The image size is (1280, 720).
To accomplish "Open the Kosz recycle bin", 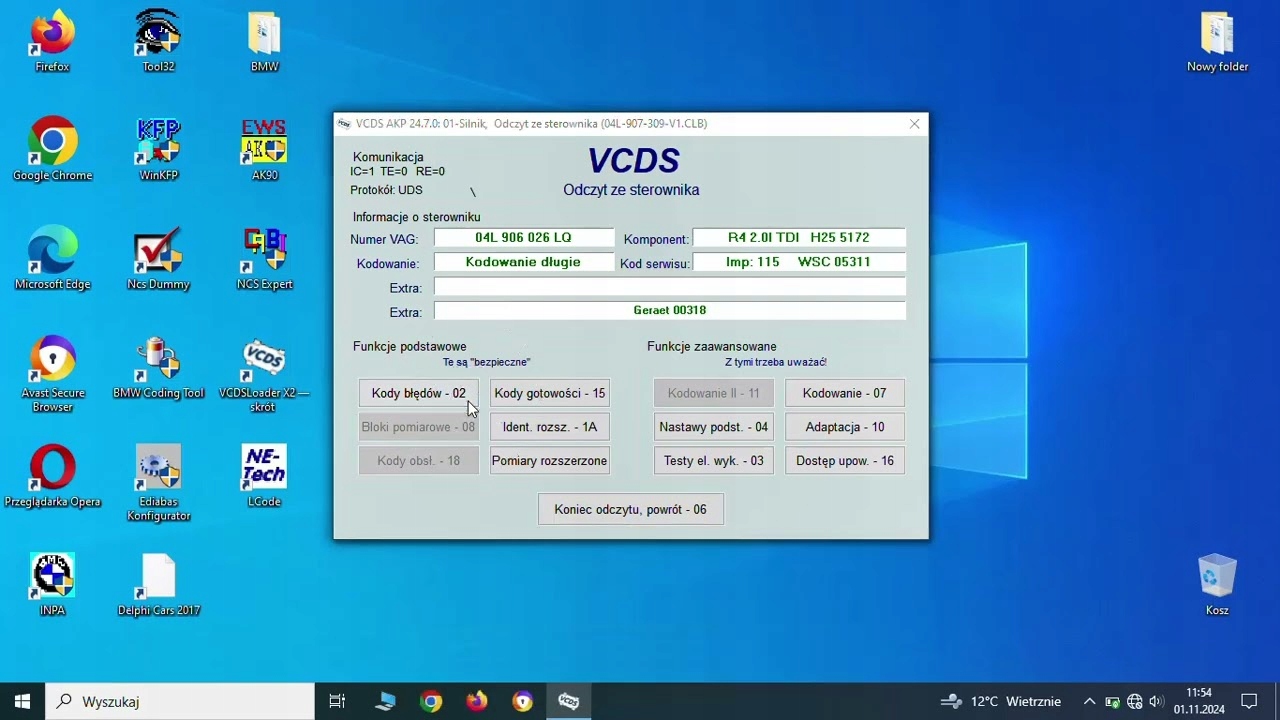I will click(1217, 577).
